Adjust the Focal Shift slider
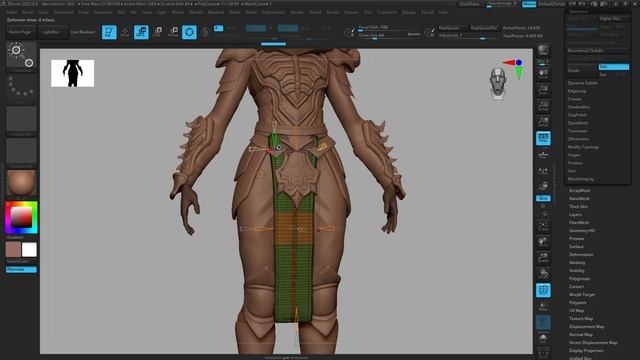Image resolution: width=640 pixels, height=360 pixels. 389,28
